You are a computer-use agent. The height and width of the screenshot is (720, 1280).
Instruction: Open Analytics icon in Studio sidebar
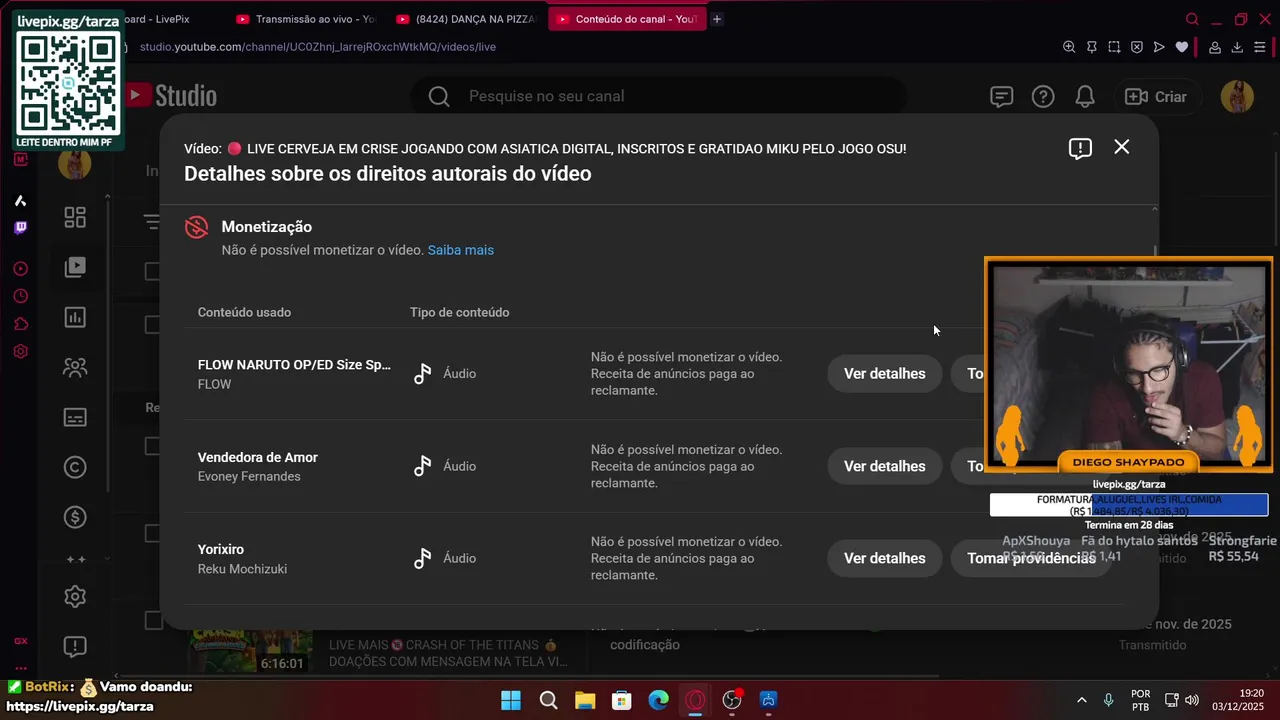[x=75, y=317]
